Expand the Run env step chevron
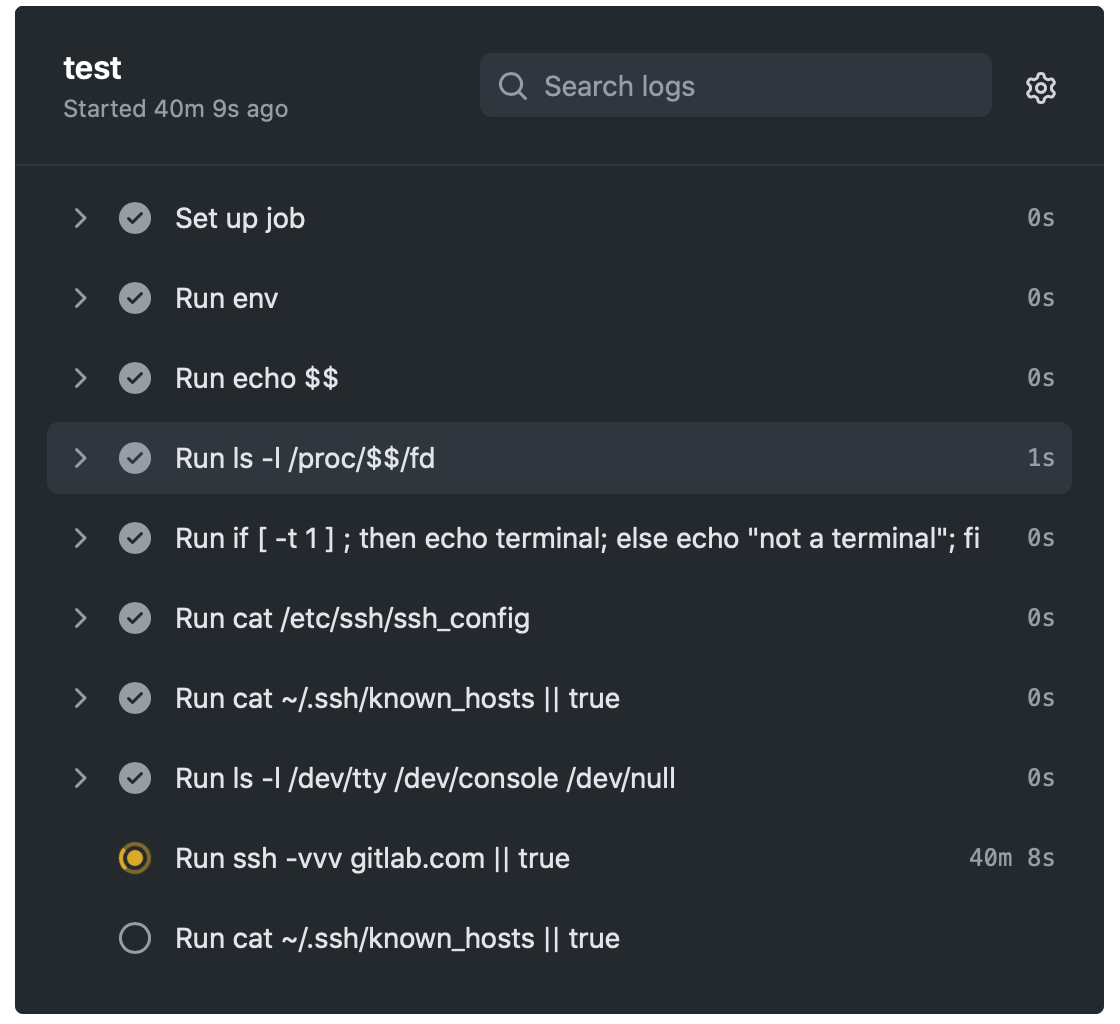 click(80, 298)
